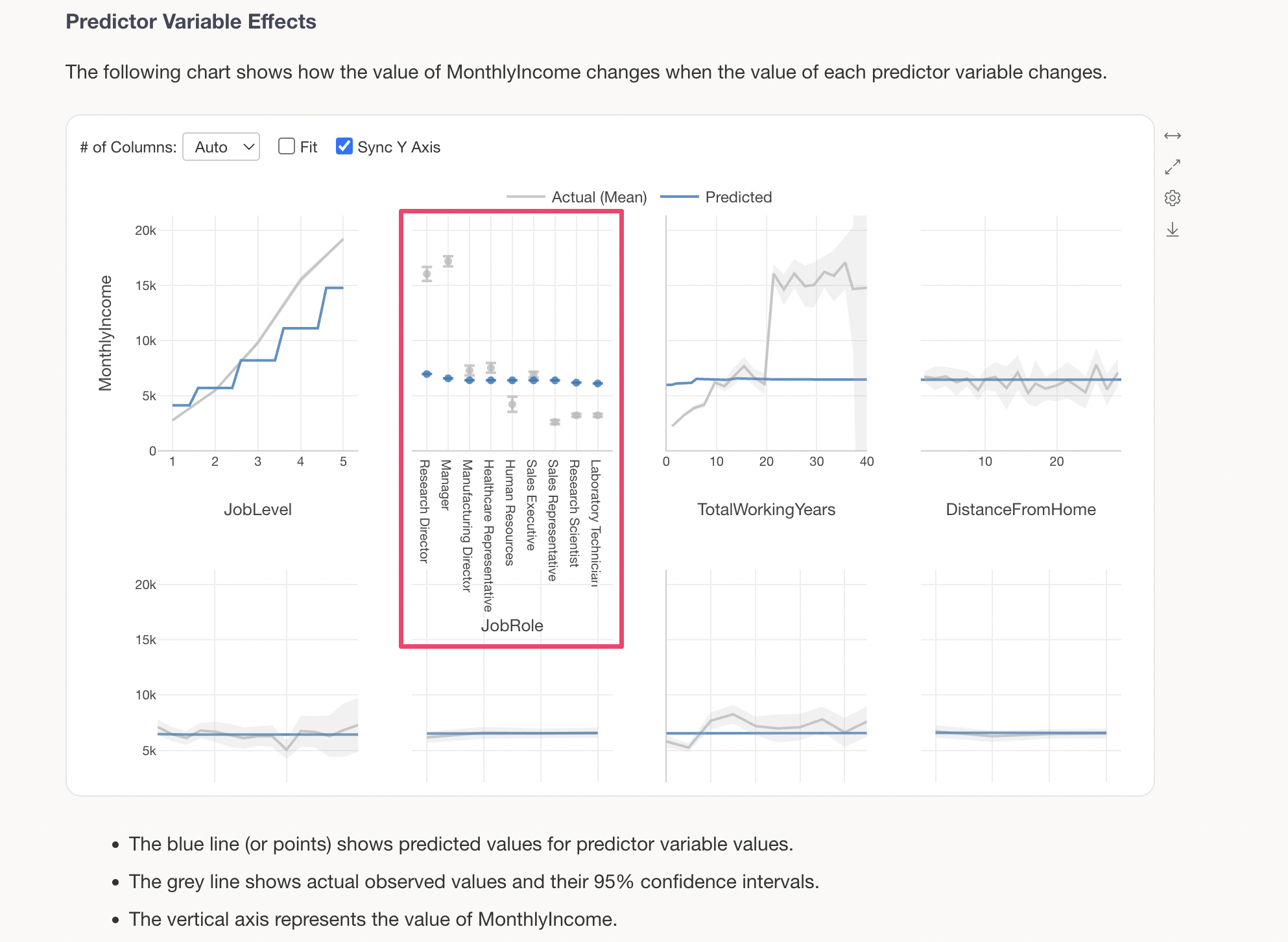Click the horizontal expand width icon

click(x=1172, y=136)
